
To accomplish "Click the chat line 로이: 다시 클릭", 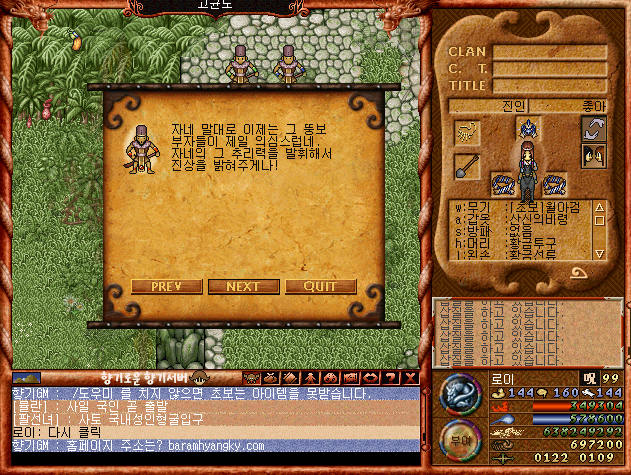I will (x=216, y=432).
